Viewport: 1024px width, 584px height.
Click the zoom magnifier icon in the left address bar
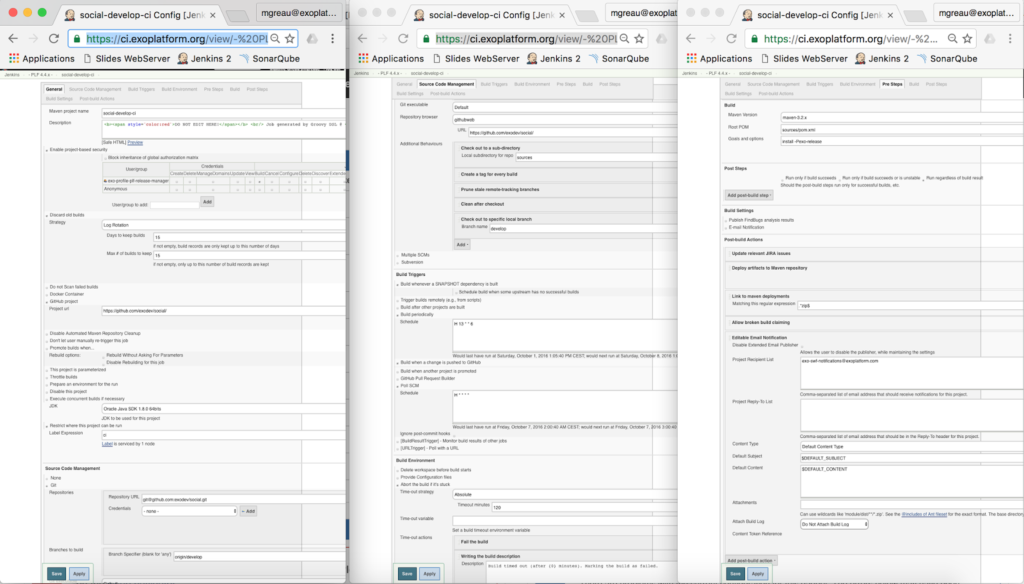click(x=272, y=38)
